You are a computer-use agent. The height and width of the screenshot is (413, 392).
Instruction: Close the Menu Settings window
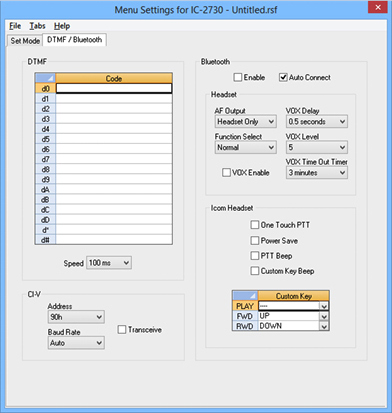click(x=378, y=7)
